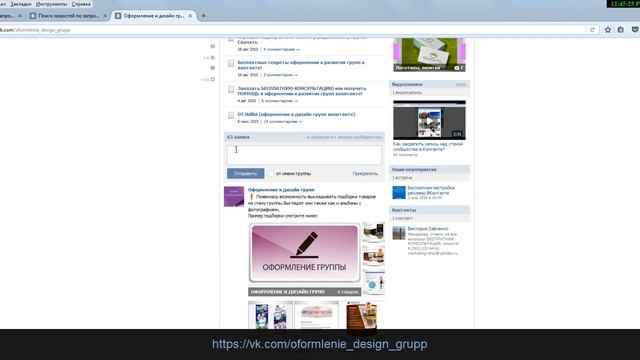
Task: Open the 63 записи wall header
Action: click(x=238, y=137)
